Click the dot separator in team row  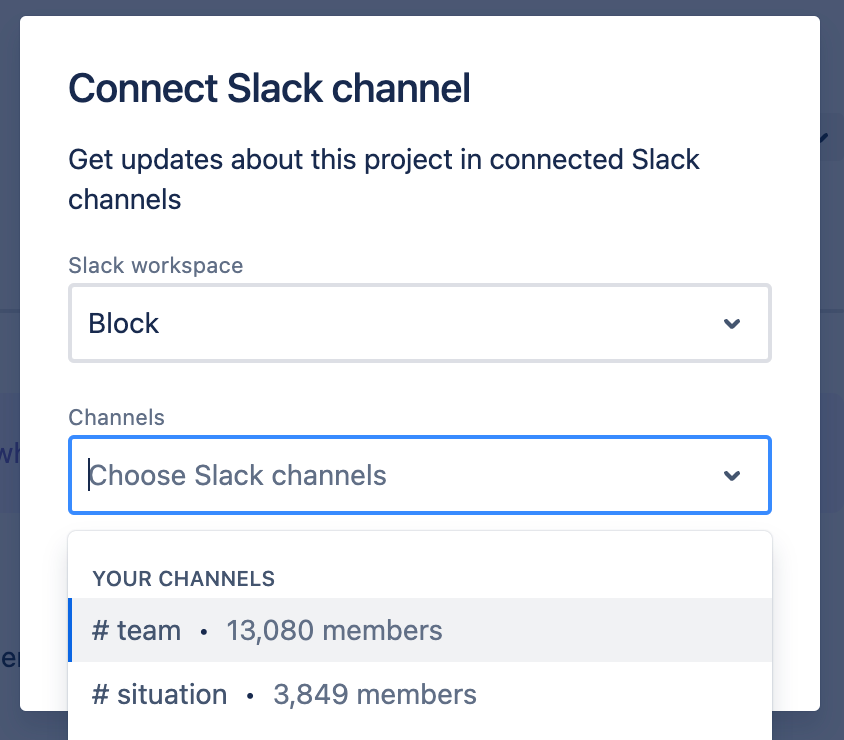pos(204,632)
